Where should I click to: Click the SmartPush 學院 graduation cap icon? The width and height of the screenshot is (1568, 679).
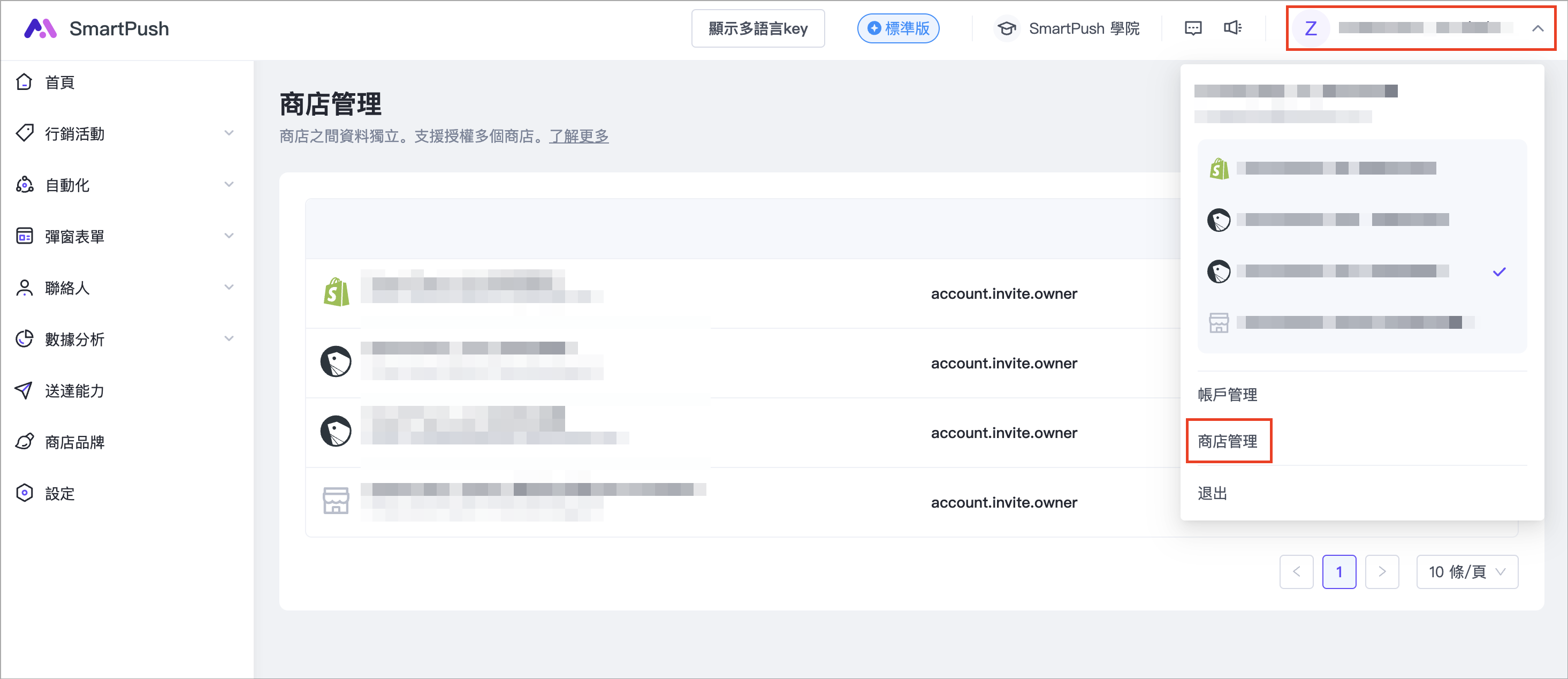(1007, 28)
